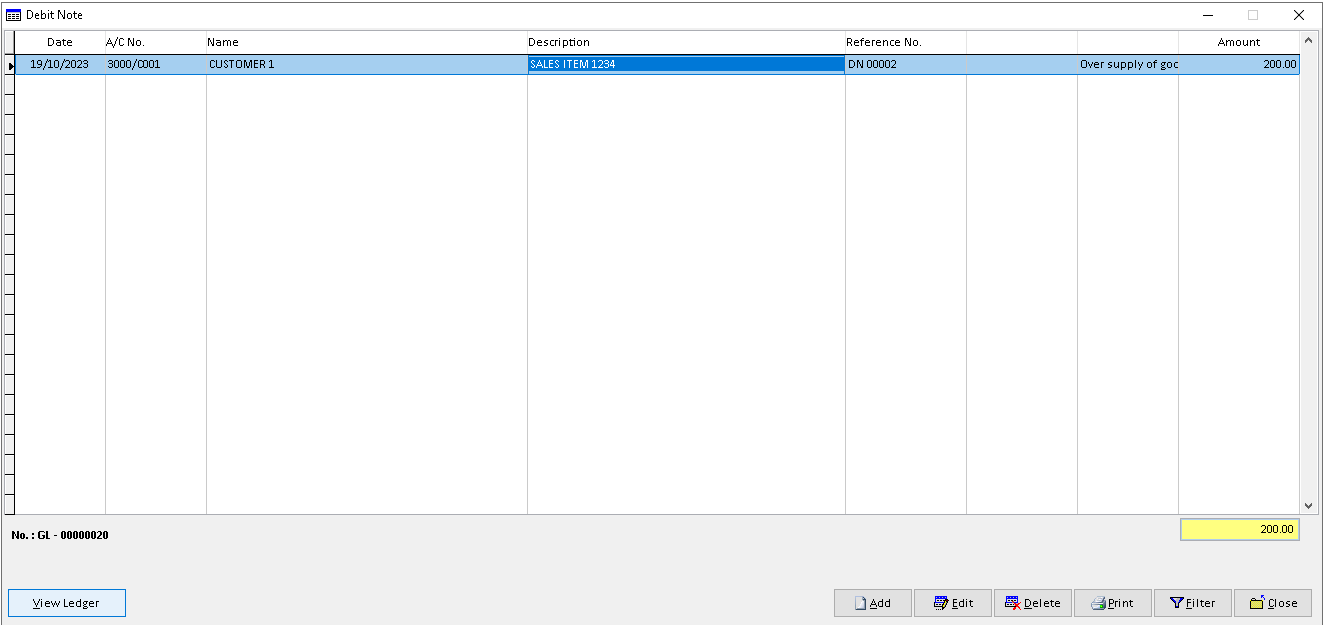
Task: Open the View Ledger button
Action: [66, 603]
